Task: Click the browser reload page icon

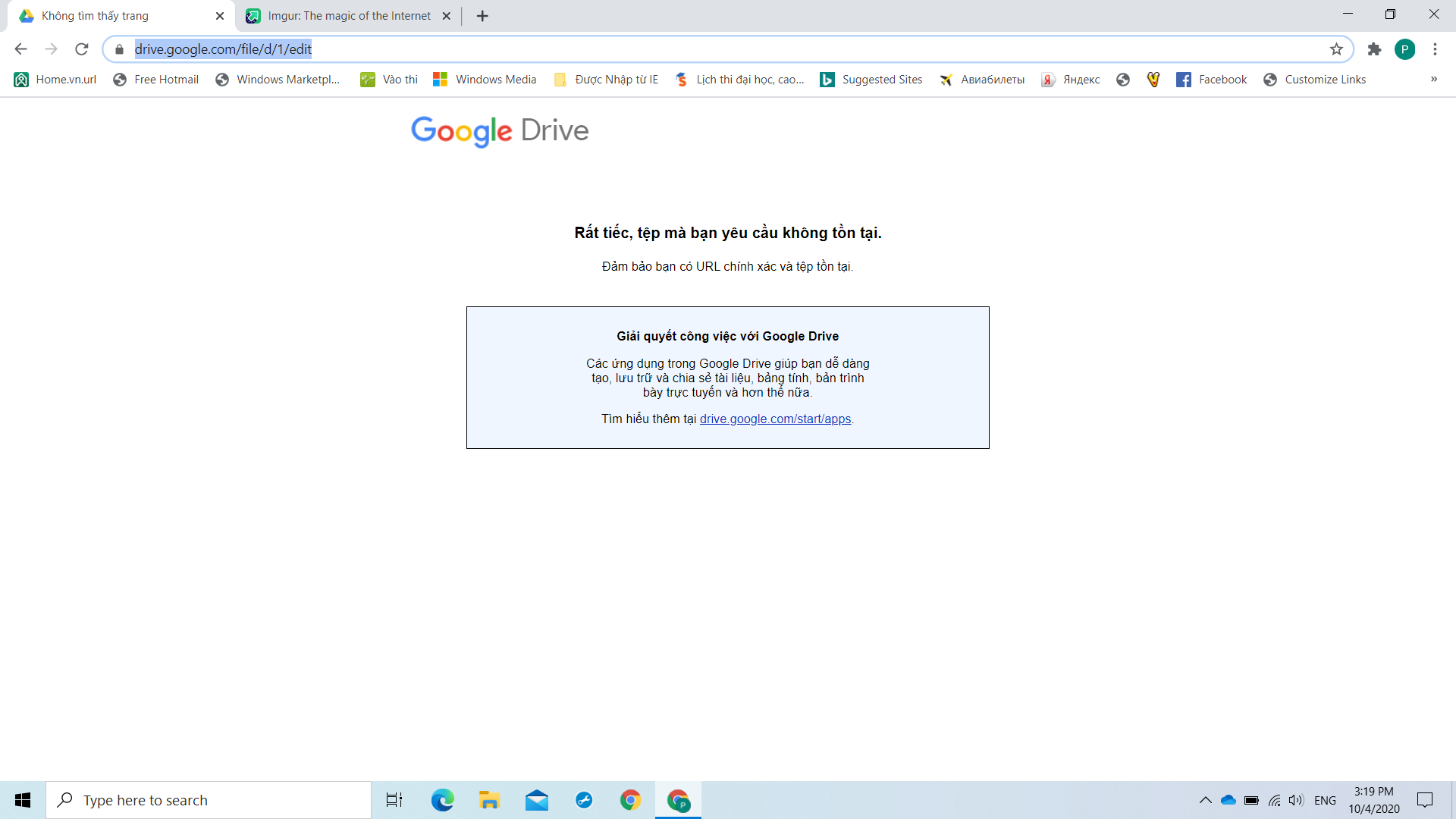Action: tap(82, 49)
